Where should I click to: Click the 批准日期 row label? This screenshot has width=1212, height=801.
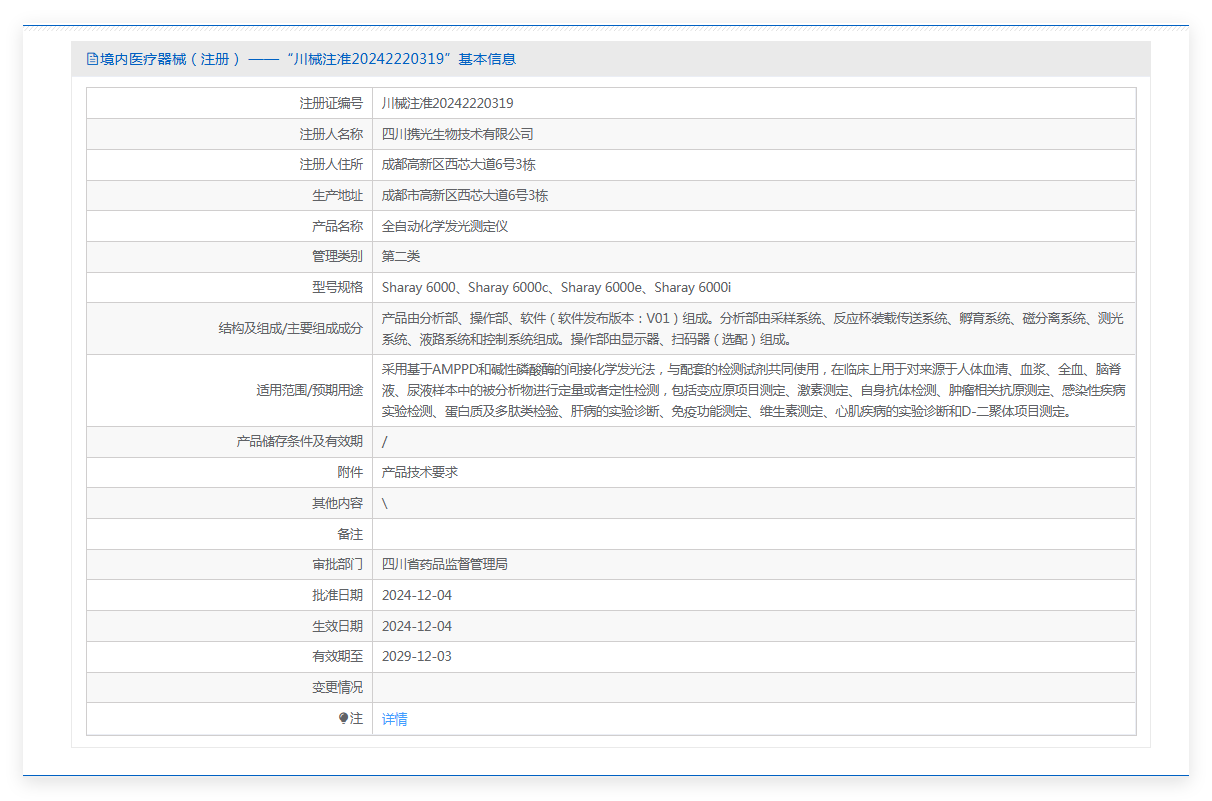pyautogui.click(x=337, y=595)
